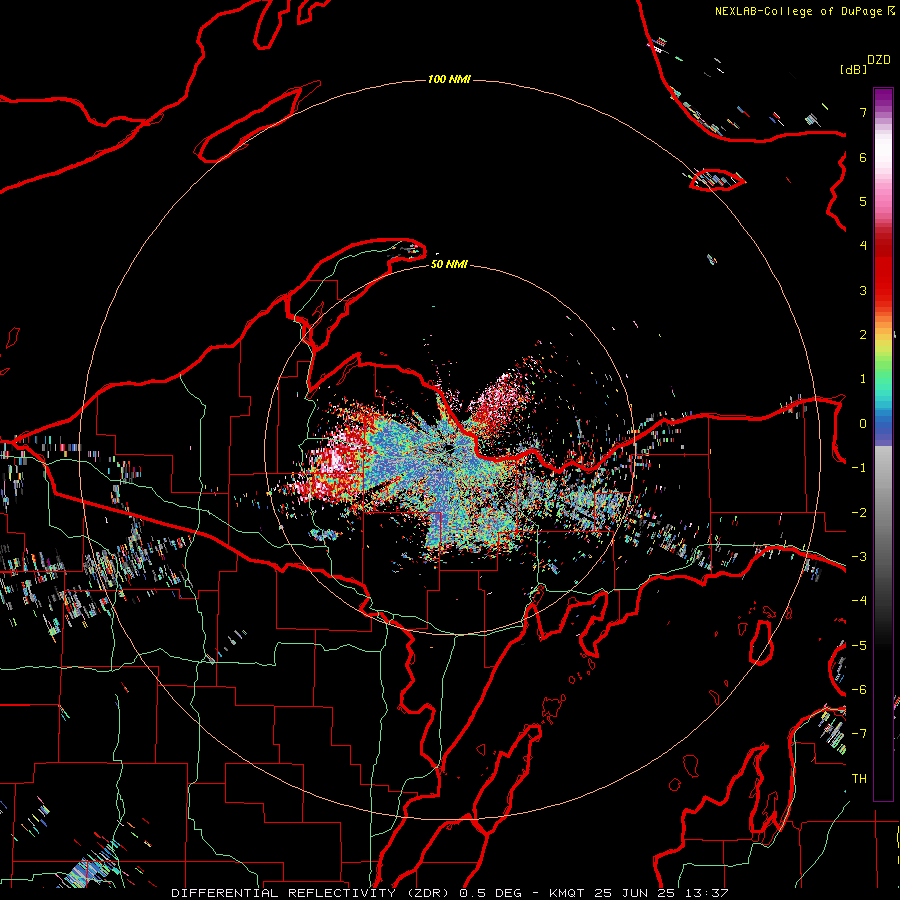
Task: Click the -1 value on the color scale
Action: pos(859,468)
